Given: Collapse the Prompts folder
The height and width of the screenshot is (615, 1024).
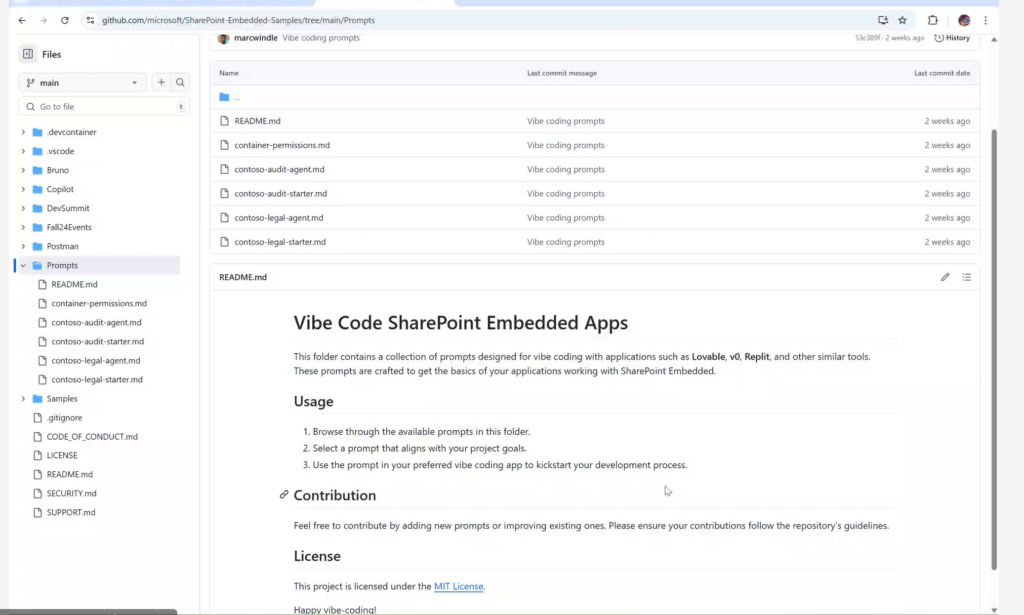Looking at the screenshot, I should [x=24, y=265].
